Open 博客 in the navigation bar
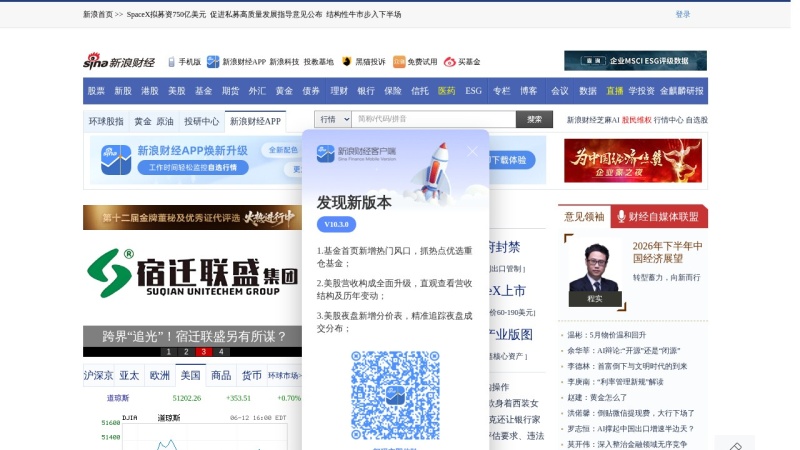Screen dimensions: 800x450 coord(529,91)
